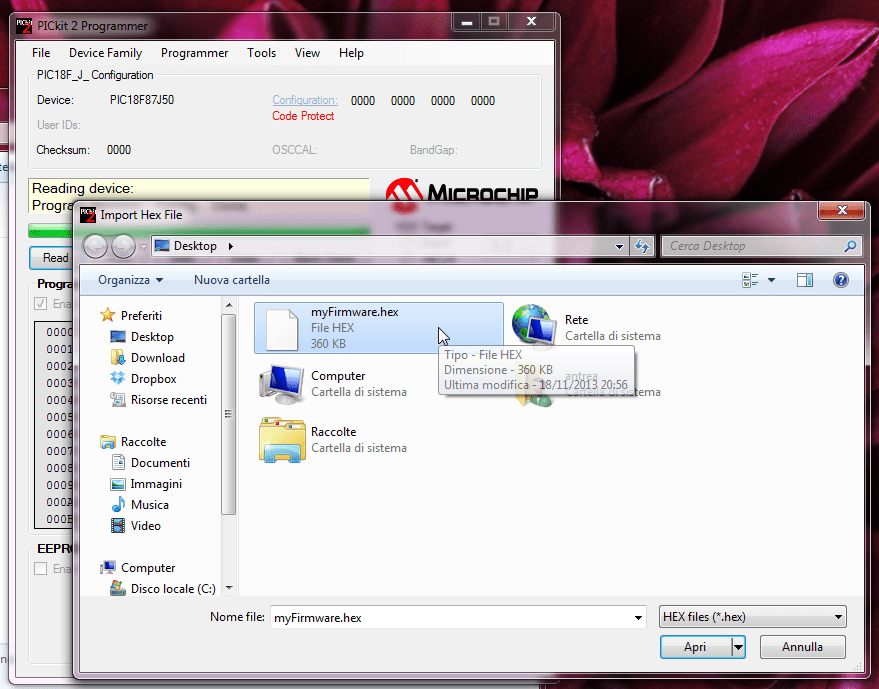Screen dimensions: 879x689
Task: Click the Annulla button
Action: (x=802, y=647)
